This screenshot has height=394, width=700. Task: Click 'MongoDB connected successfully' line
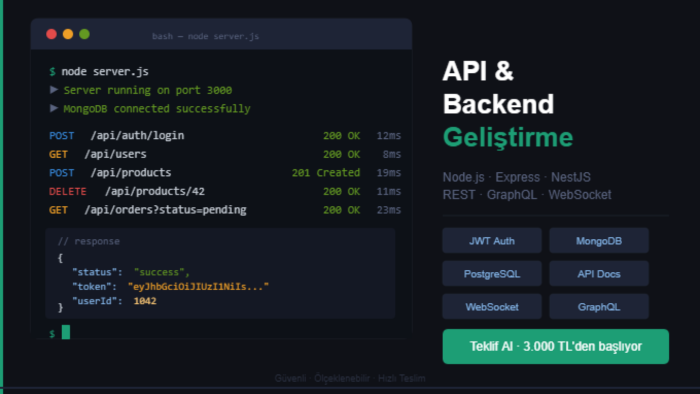click(157, 109)
